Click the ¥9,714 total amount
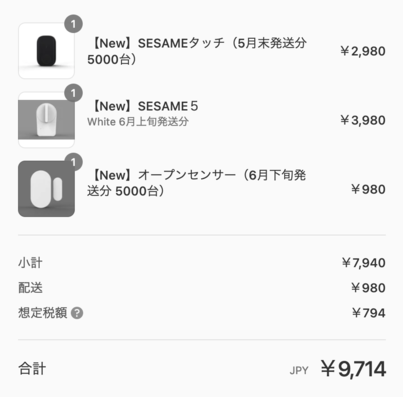Screen dimensions: 403x397 pyautogui.click(x=353, y=369)
